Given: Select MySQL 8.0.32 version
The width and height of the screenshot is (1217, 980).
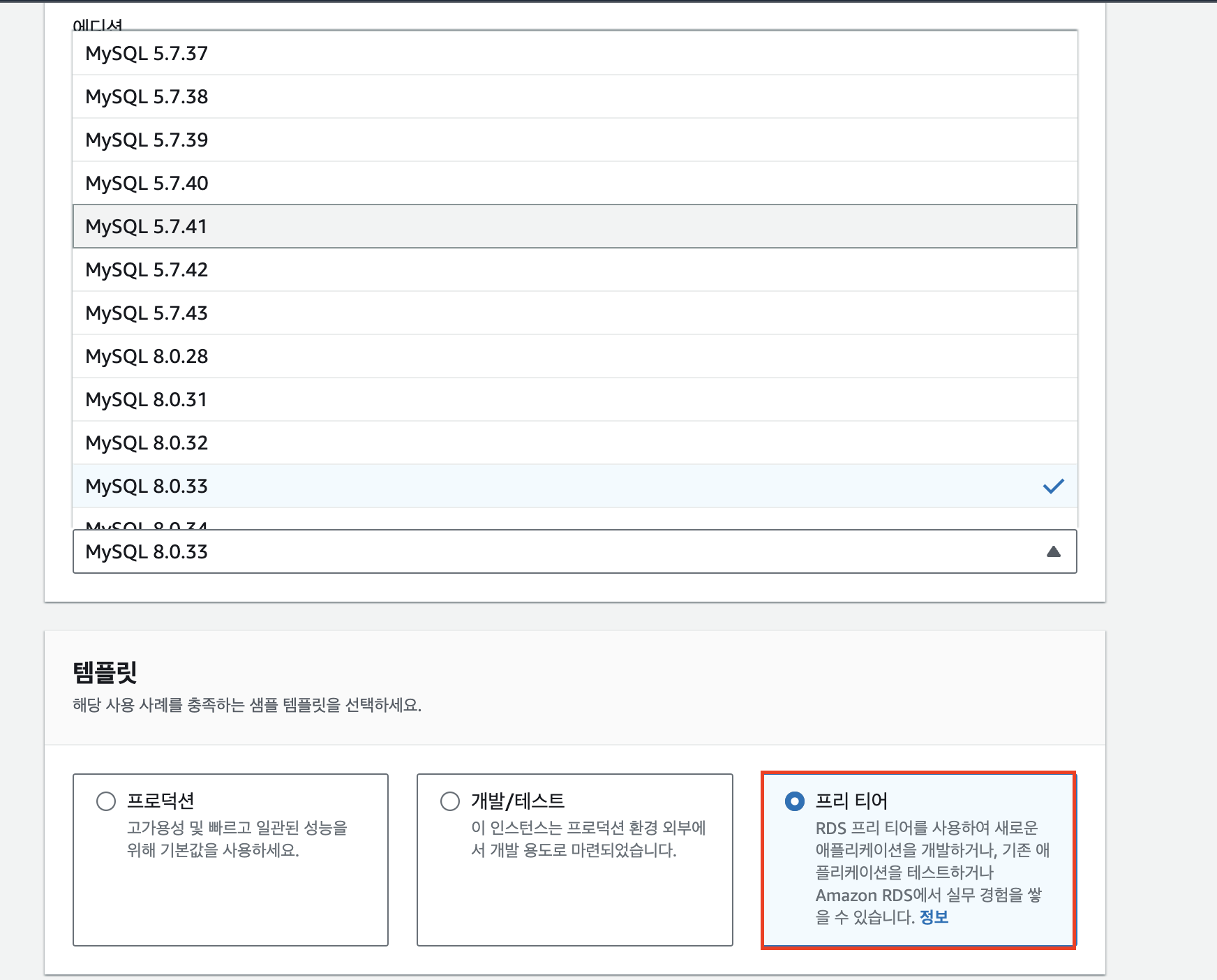Looking at the screenshot, I should (x=574, y=443).
